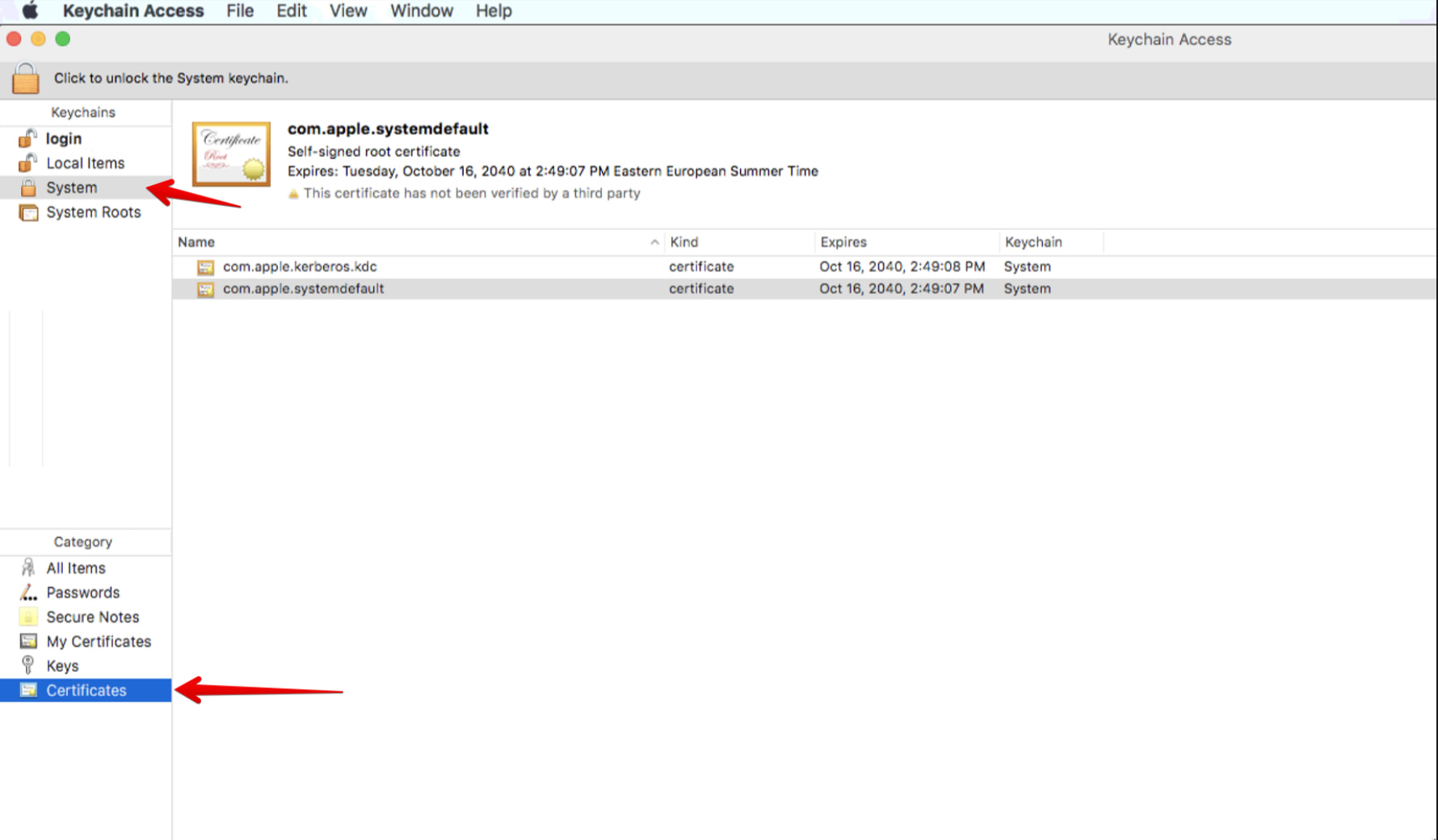This screenshot has height=840, width=1438.
Task: Open the View menu
Action: point(347,10)
